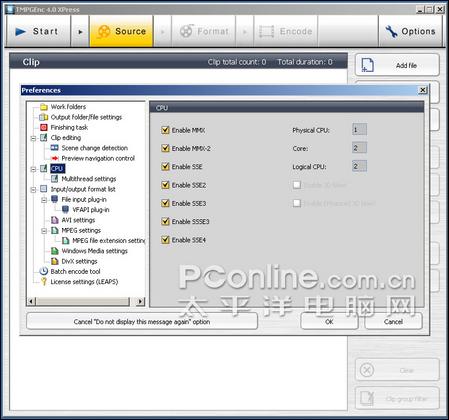Collapse the MPEG settings tree branch
Screen dimensions: 449x420
(44, 231)
